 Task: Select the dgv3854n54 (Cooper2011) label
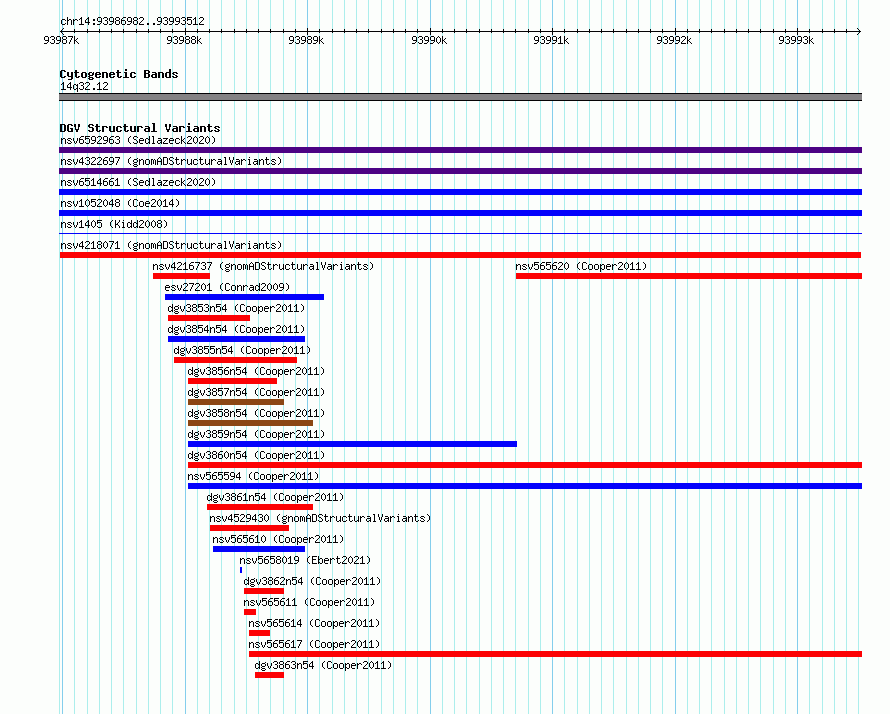tap(236, 329)
